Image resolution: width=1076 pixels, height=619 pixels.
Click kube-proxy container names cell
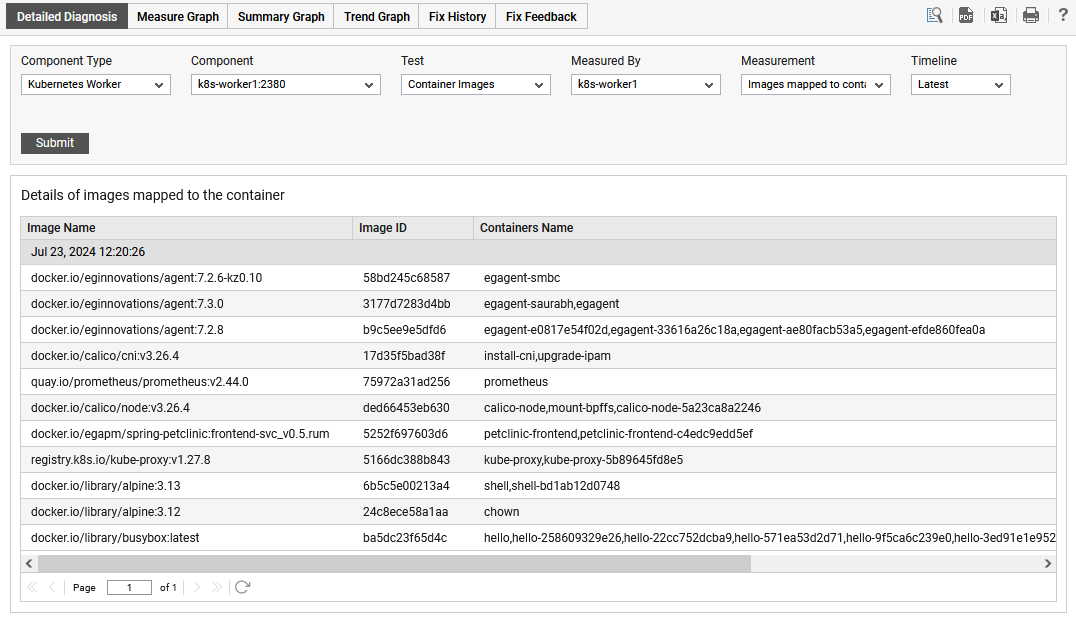583,460
